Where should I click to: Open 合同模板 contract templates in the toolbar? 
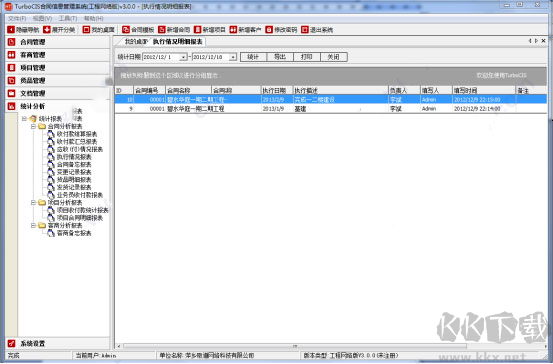pos(138,30)
